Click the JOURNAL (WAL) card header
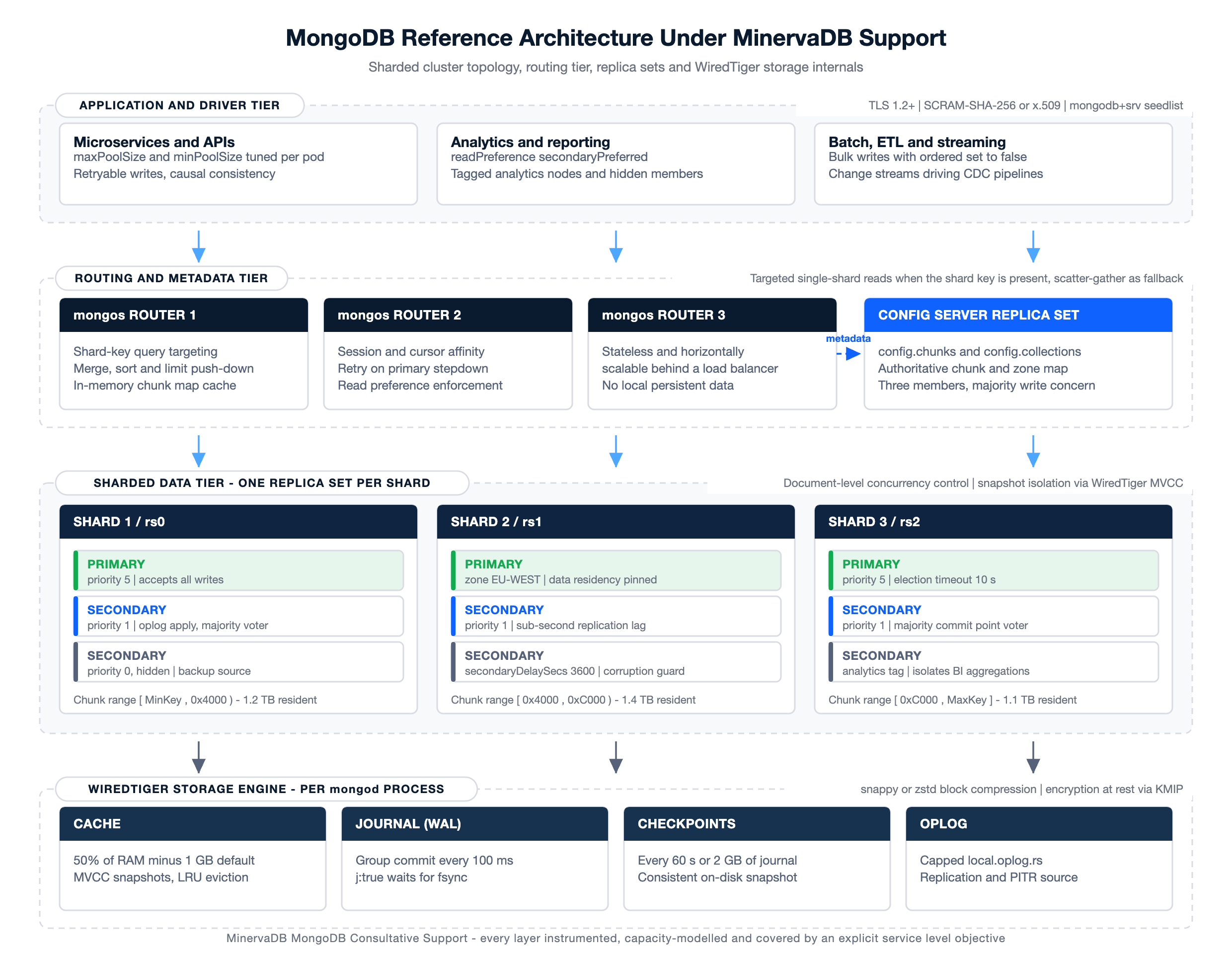Image resolution: width=1232 pixels, height=960 pixels. [x=474, y=823]
